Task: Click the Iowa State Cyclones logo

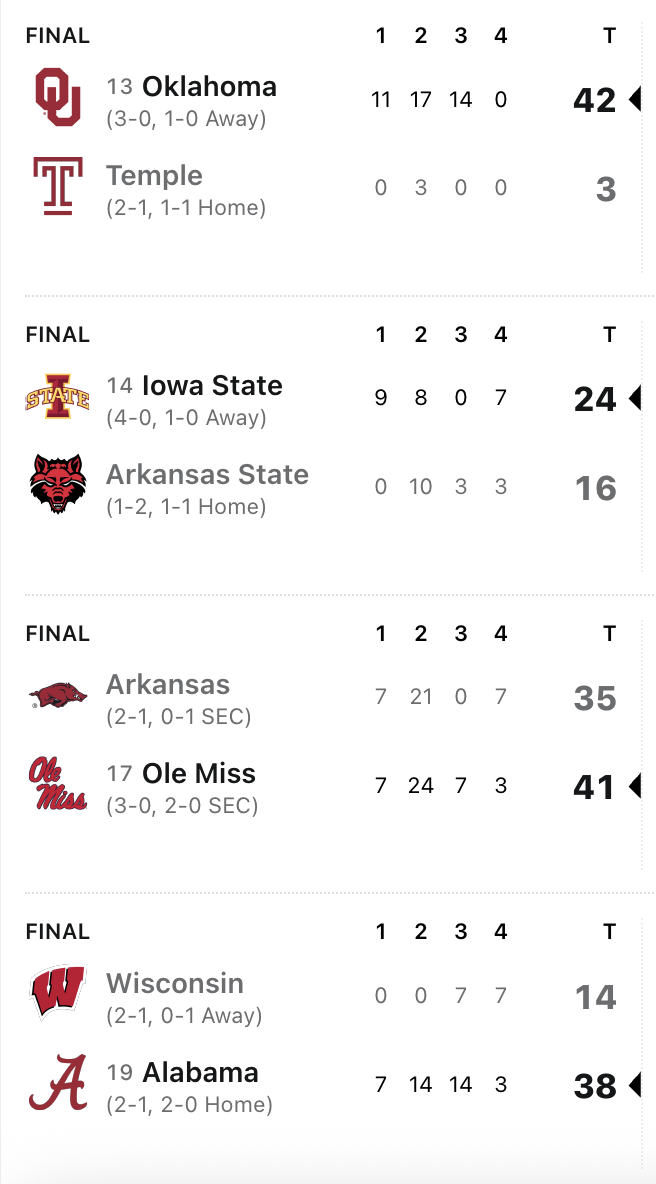Action: click(57, 398)
